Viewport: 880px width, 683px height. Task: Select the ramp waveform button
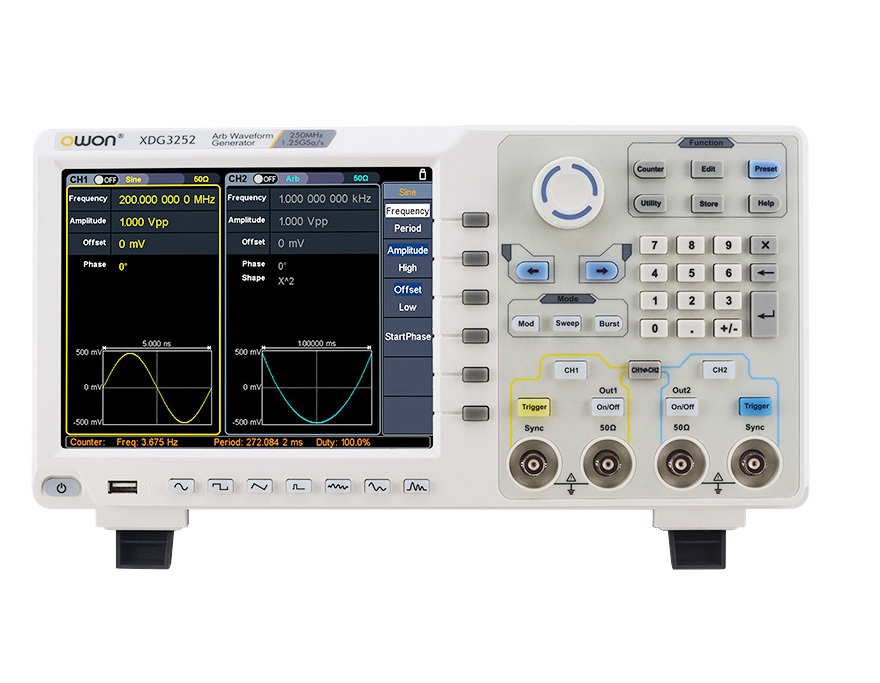[259, 487]
